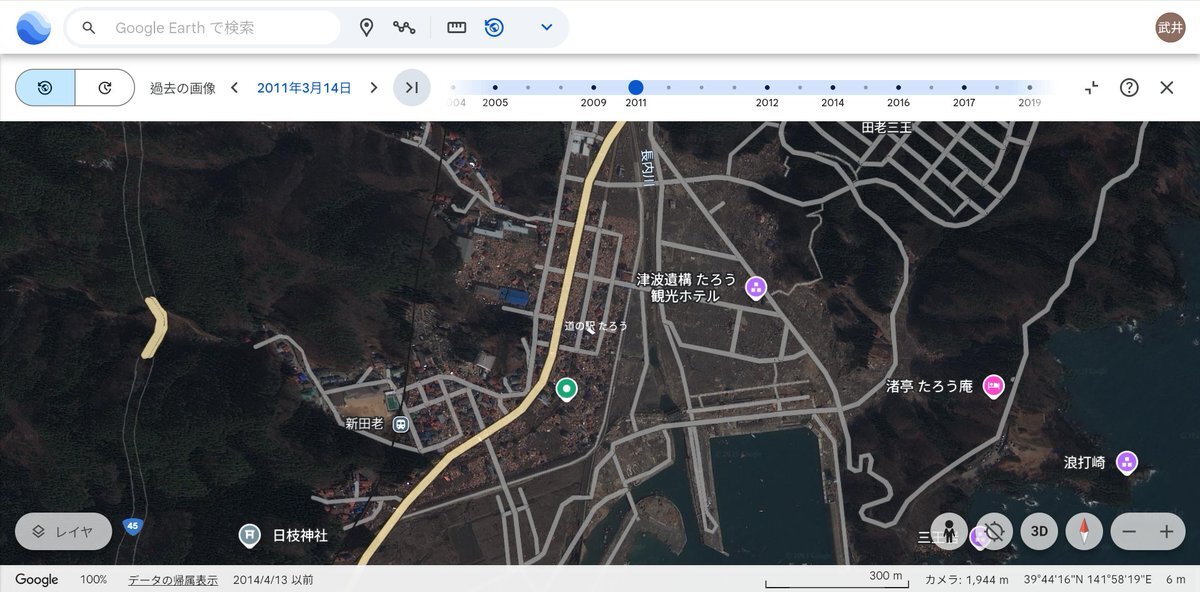This screenshot has width=1200, height=592.
Task: Expand the top toolbar dropdown chevron
Action: pyautogui.click(x=547, y=28)
